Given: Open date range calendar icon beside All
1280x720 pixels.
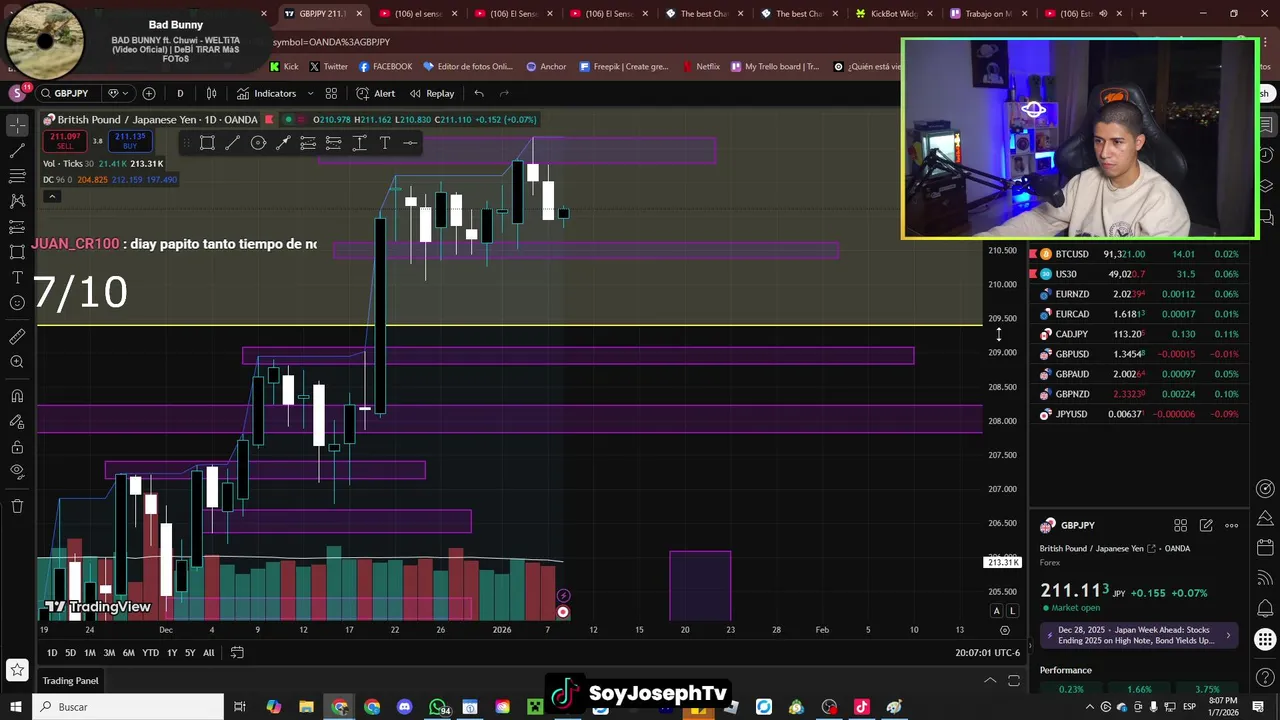Looking at the screenshot, I should coord(237,653).
